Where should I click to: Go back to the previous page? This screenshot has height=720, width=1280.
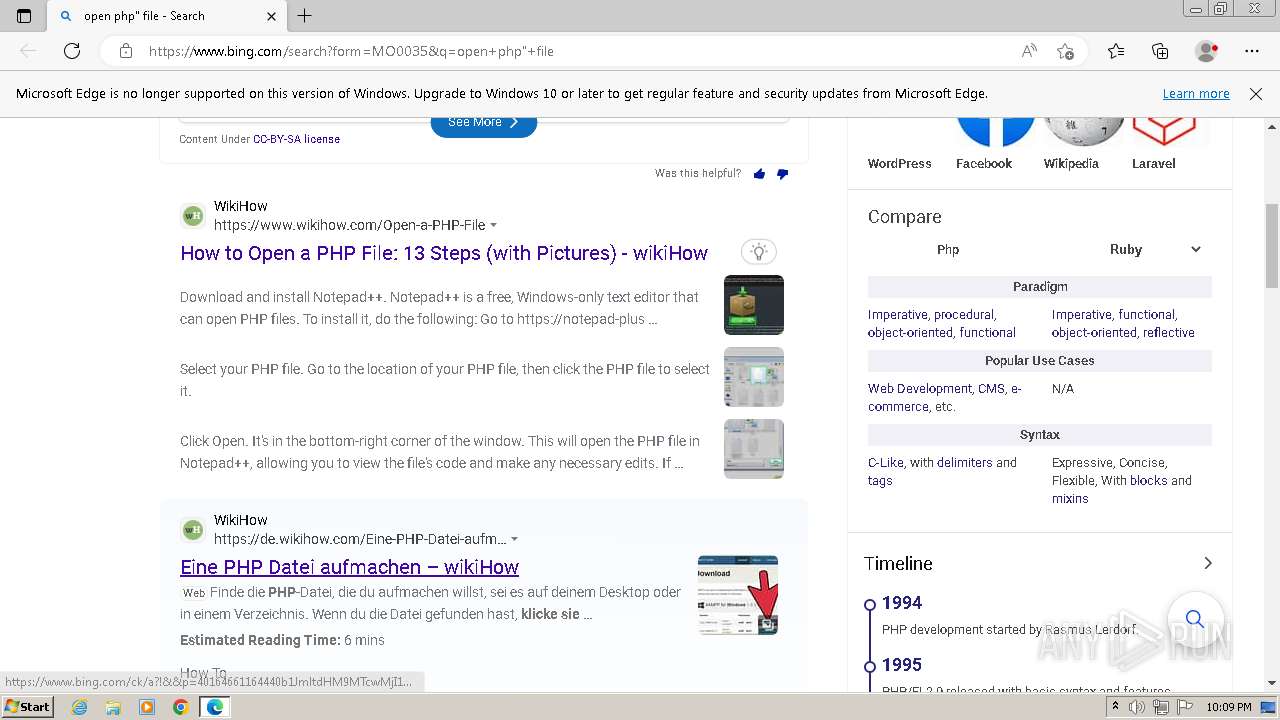pos(28,51)
